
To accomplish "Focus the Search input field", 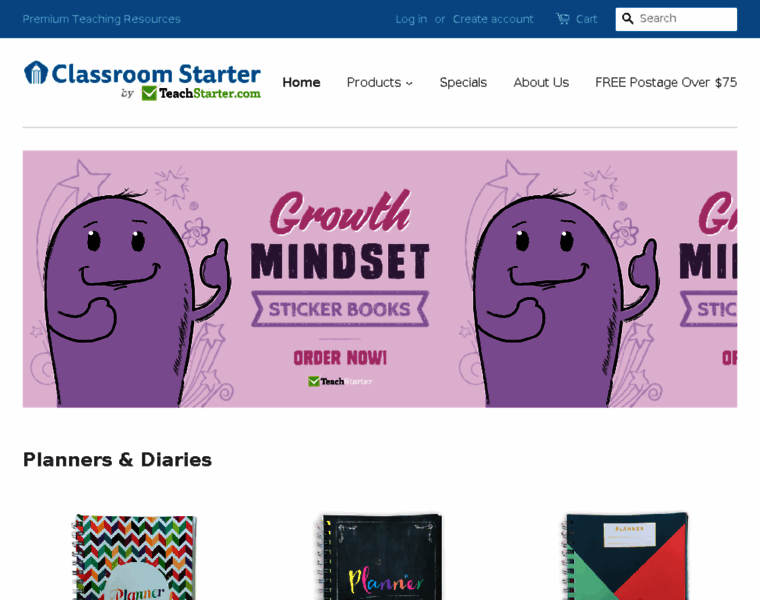I will tap(676, 19).
